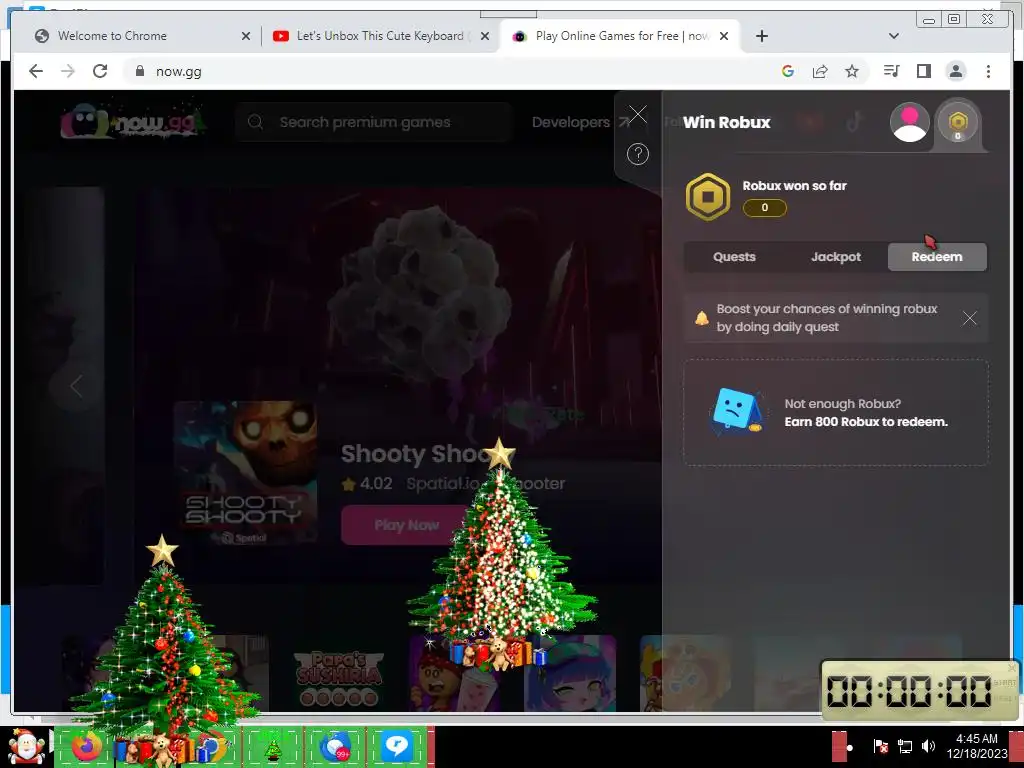Select the Redeem tab
The image size is (1024, 768).
937,257
